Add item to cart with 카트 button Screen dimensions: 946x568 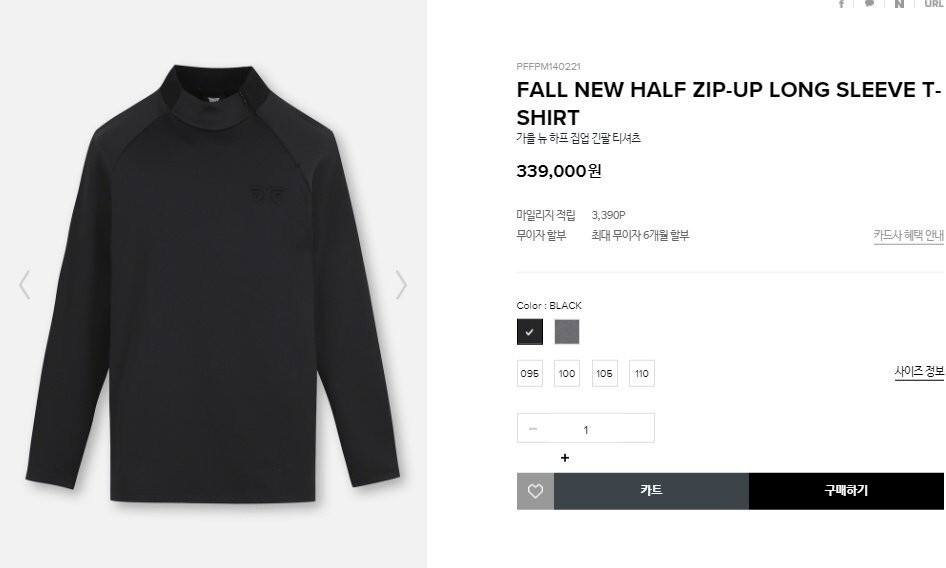pos(652,491)
